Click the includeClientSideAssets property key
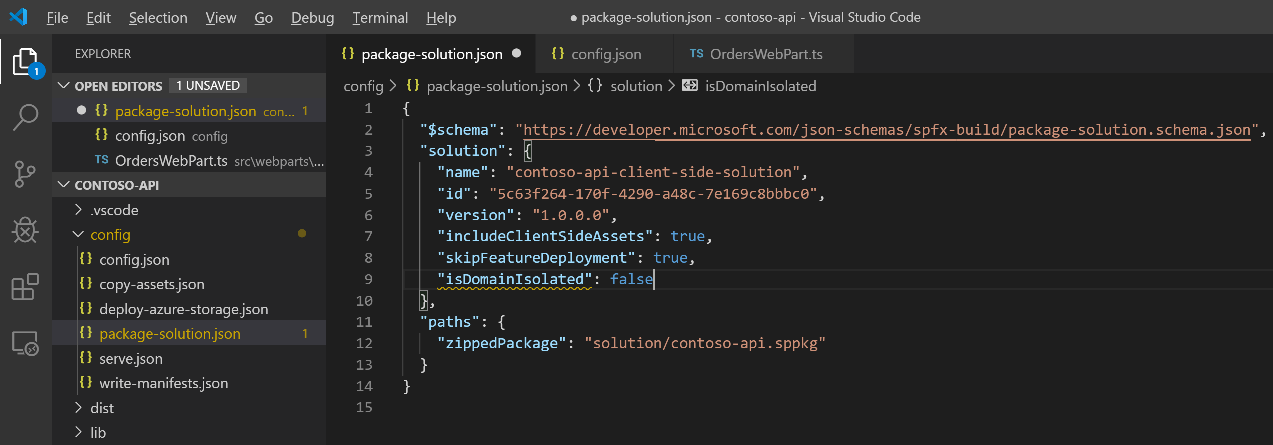Viewport: 1273px width, 445px height. click(x=545, y=236)
